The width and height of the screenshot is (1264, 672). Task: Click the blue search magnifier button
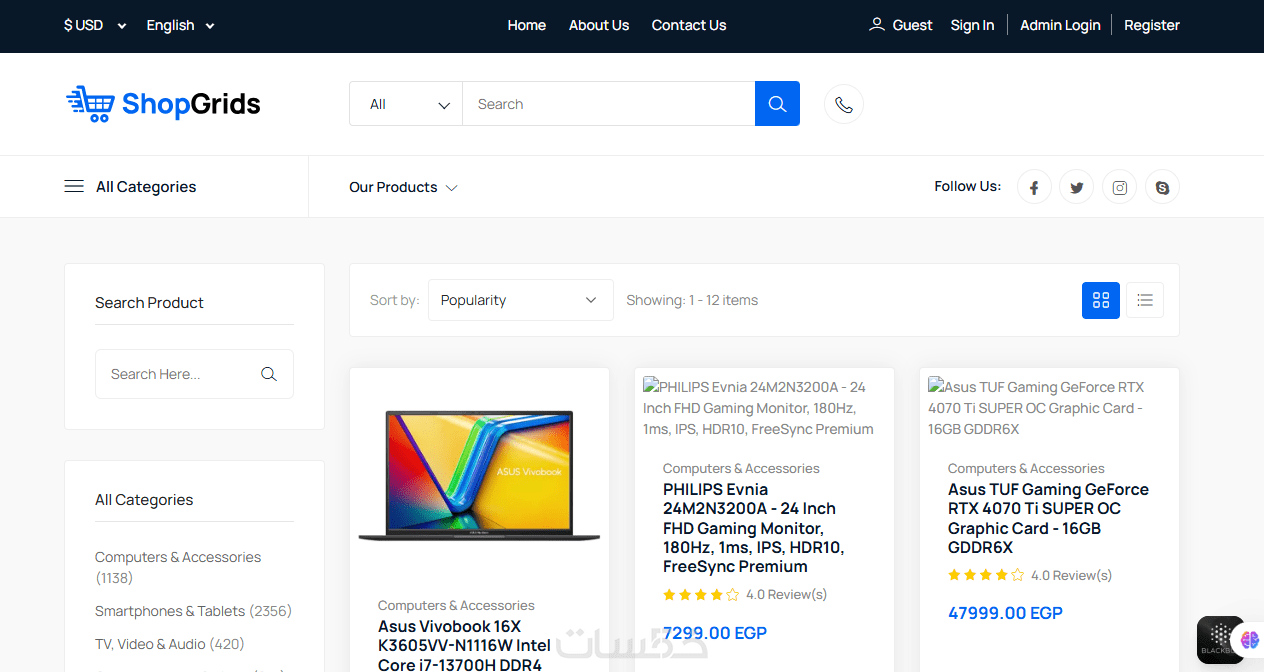(777, 103)
